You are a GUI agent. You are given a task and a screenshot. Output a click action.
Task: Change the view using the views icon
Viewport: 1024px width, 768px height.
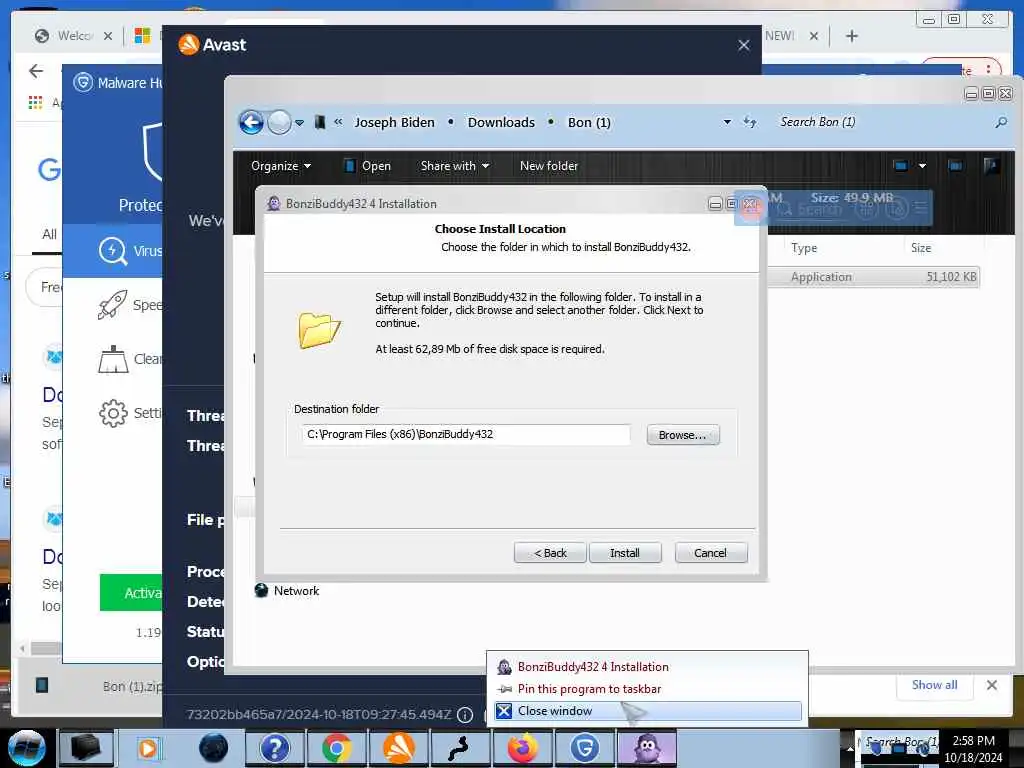point(901,166)
